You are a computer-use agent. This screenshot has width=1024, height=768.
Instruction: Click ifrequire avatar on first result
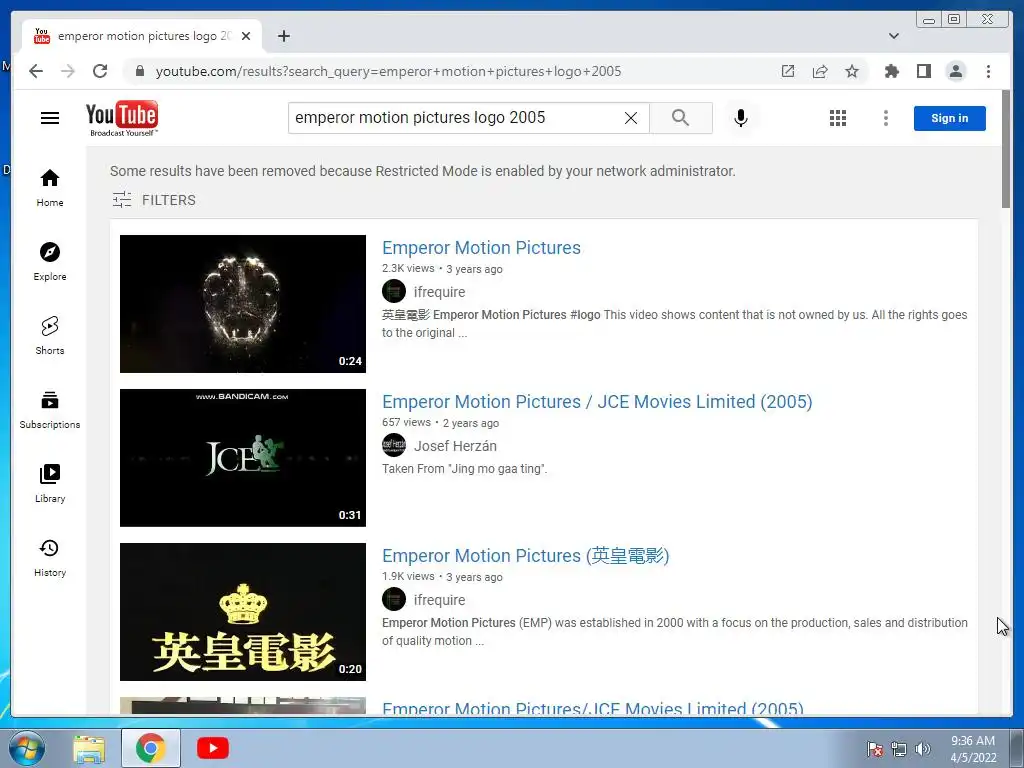click(394, 291)
